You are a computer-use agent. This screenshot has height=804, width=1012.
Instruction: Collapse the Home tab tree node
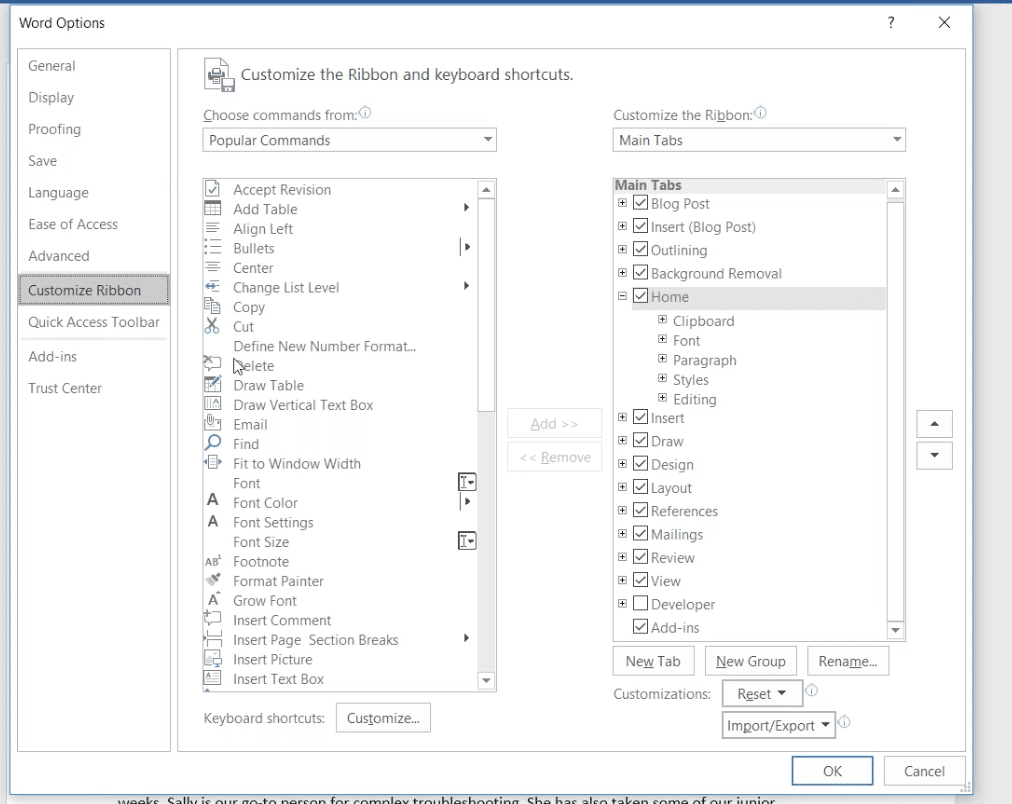point(622,296)
